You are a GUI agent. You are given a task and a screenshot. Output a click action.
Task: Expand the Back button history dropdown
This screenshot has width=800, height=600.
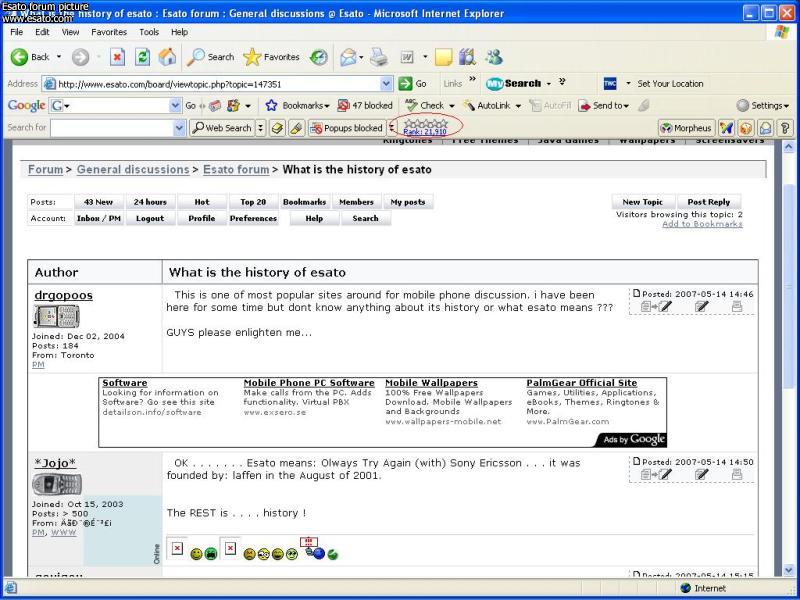click(59, 57)
